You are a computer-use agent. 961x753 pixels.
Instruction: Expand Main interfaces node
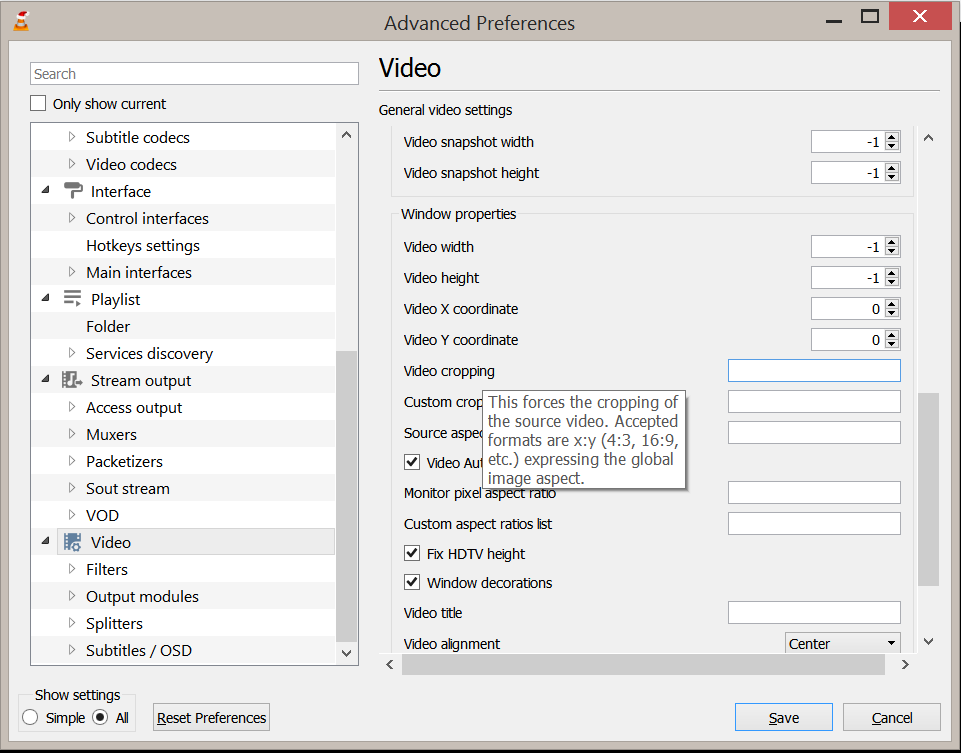(72, 271)
